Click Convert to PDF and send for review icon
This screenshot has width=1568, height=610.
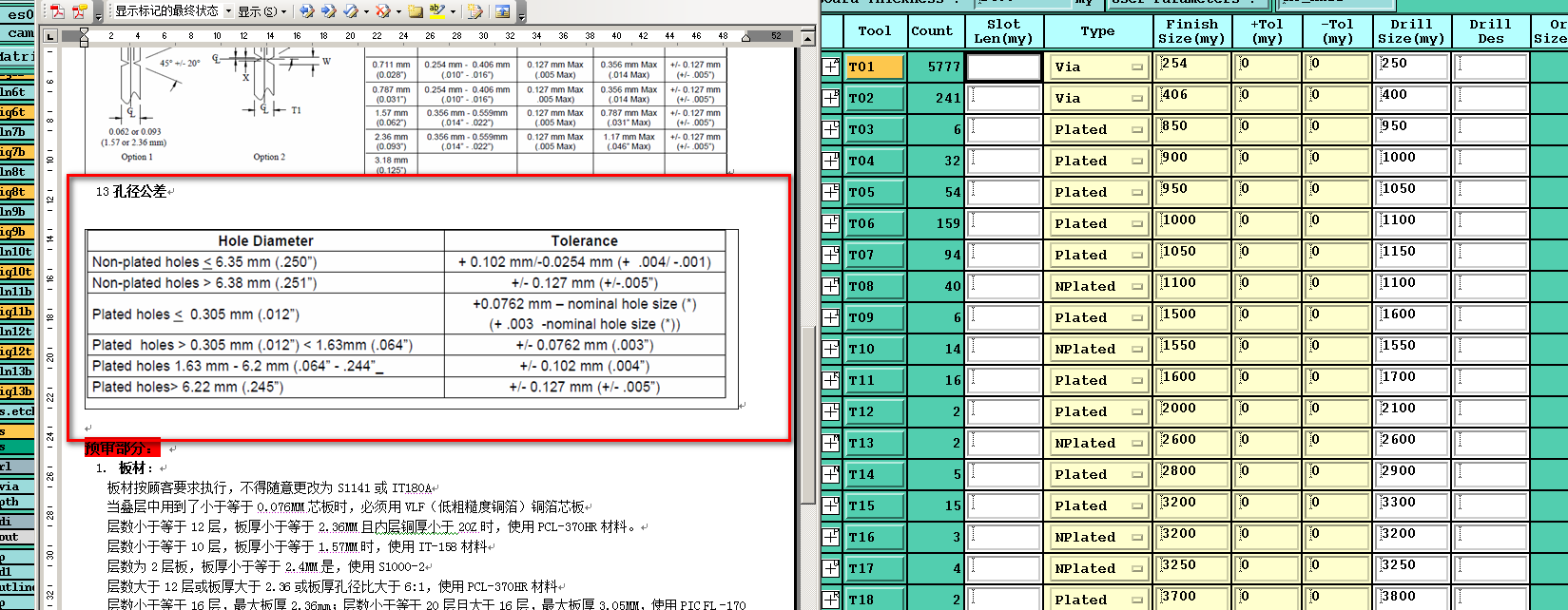[x=80, y=11]
